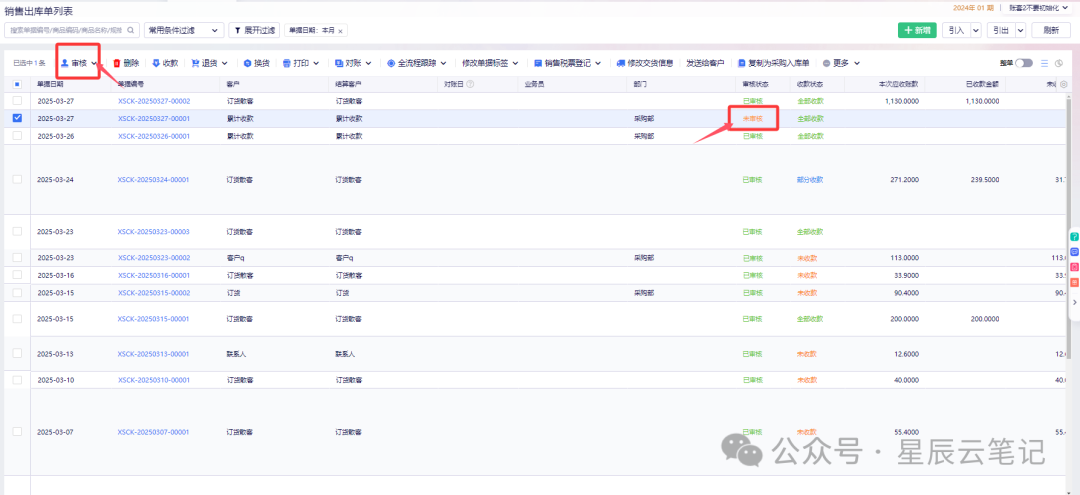Expand the 打印 dropdown arrow

(316, 63)
